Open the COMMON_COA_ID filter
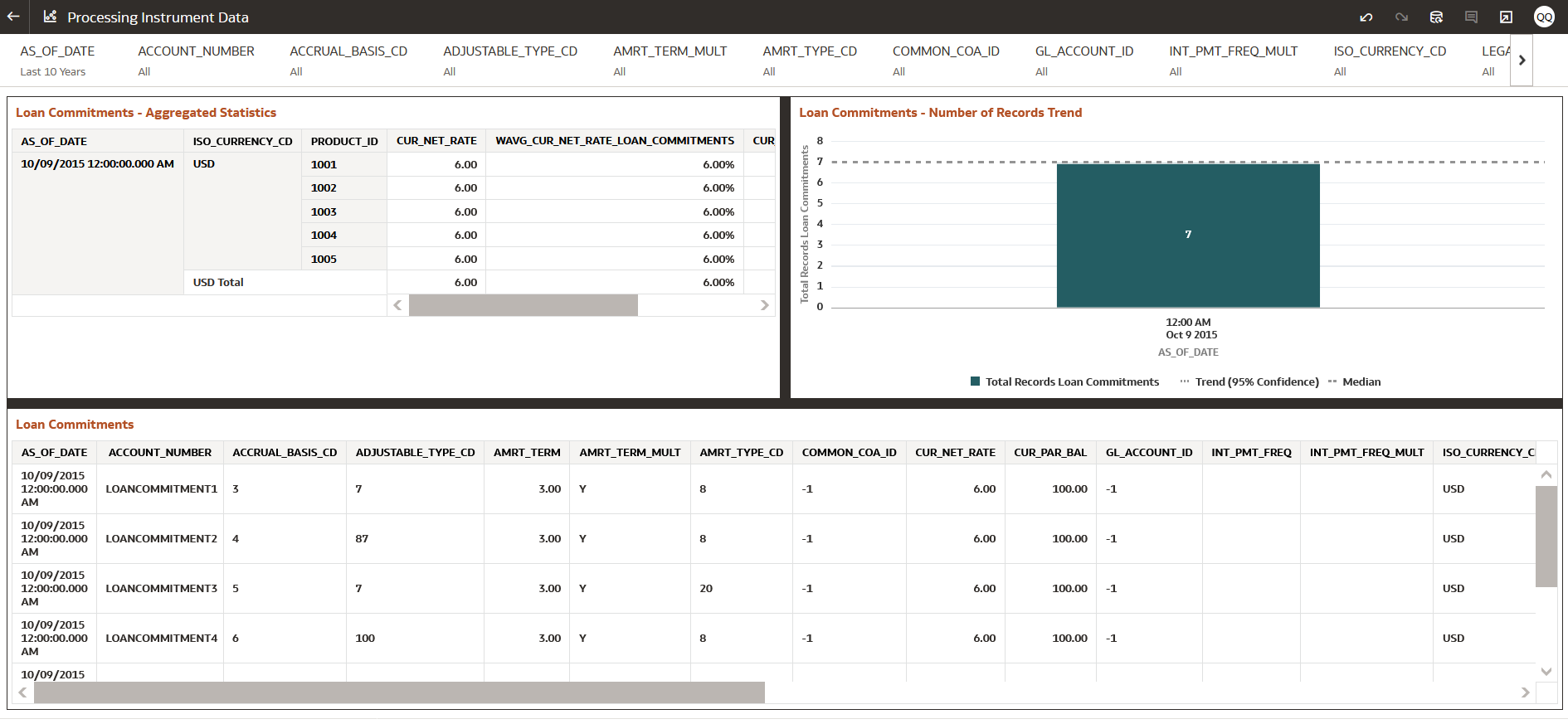Image resolution: width=1568 pixels, height=724 pixels. pos(946,61)
